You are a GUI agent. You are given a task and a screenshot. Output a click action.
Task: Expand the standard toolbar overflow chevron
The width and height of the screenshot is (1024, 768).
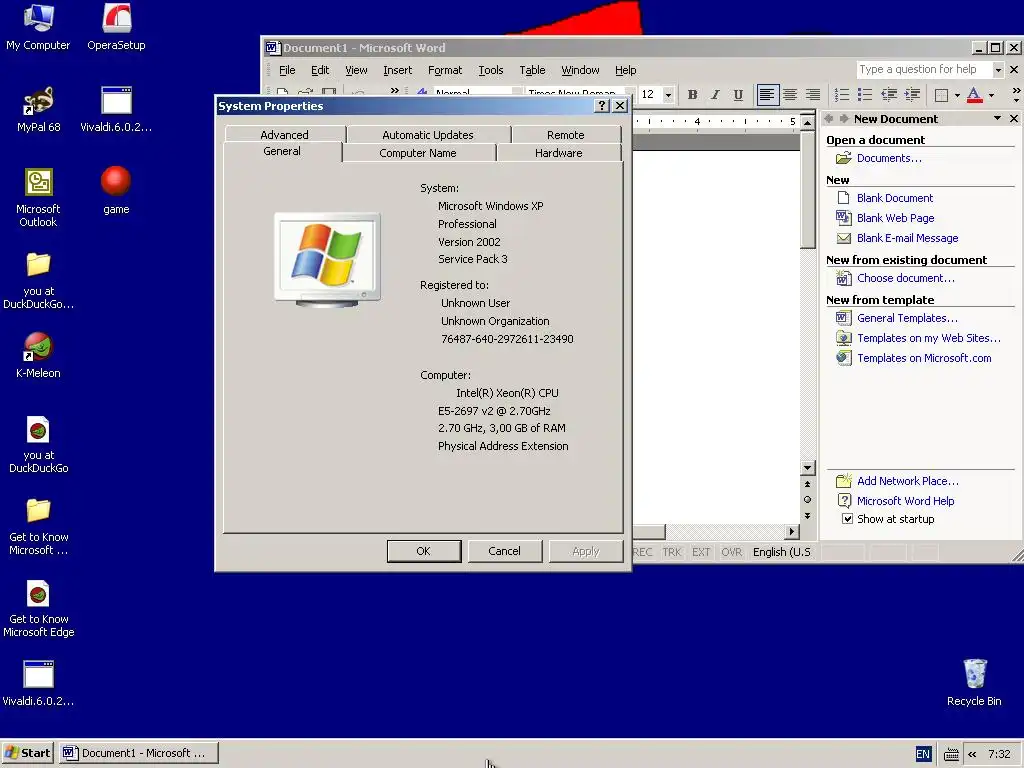click(x=394, y=92)
